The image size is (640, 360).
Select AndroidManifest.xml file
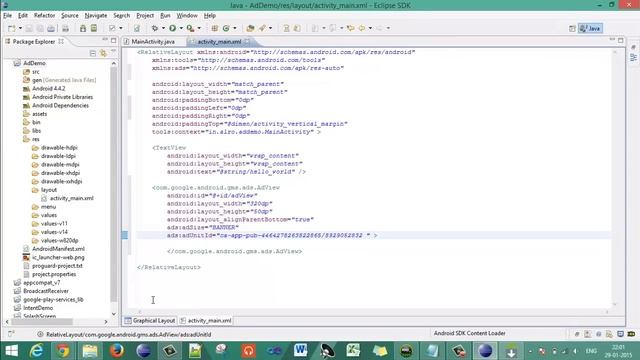[58, 249]
